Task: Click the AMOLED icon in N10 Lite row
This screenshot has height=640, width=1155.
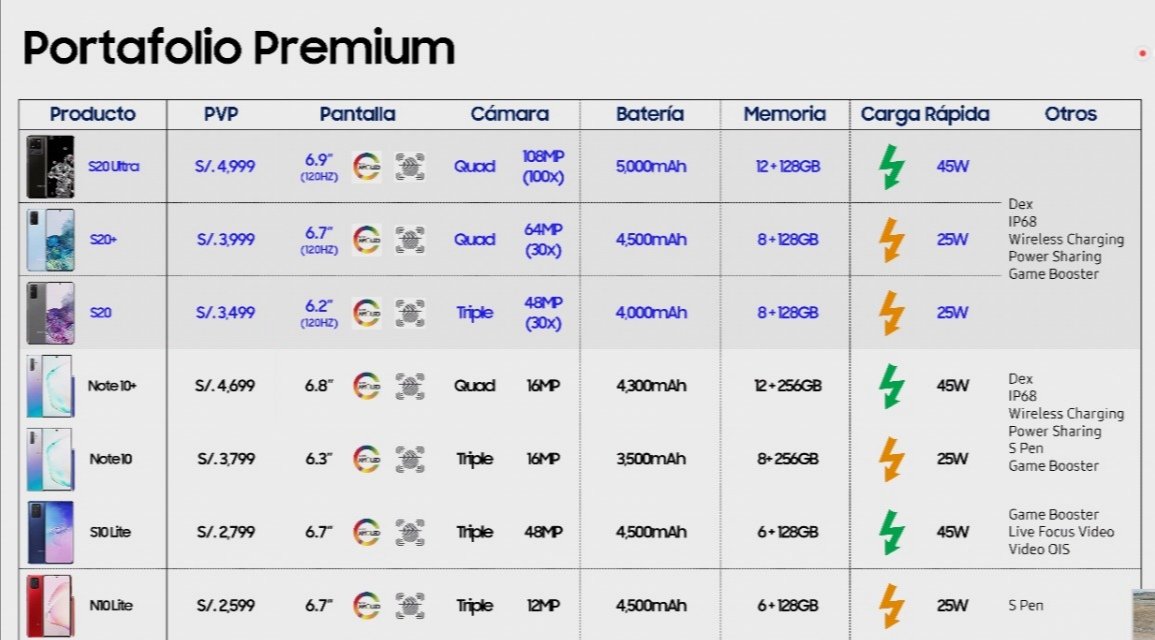Action: 366,605
